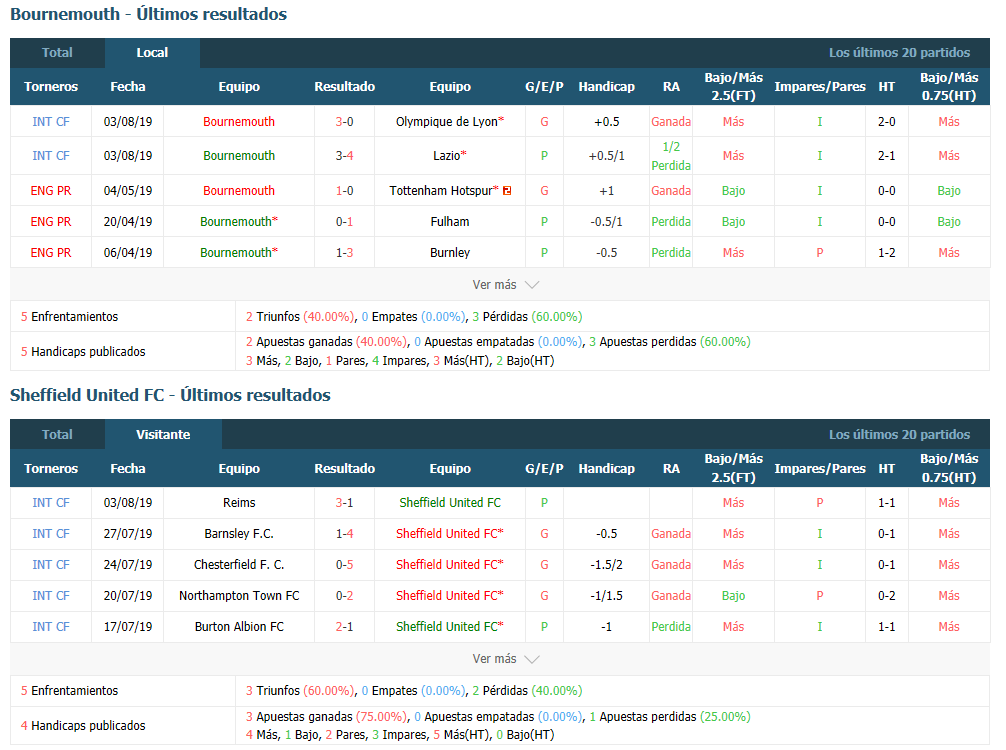Click date 04/05/19 in Bournemouth table

click(x=128, y=191)
